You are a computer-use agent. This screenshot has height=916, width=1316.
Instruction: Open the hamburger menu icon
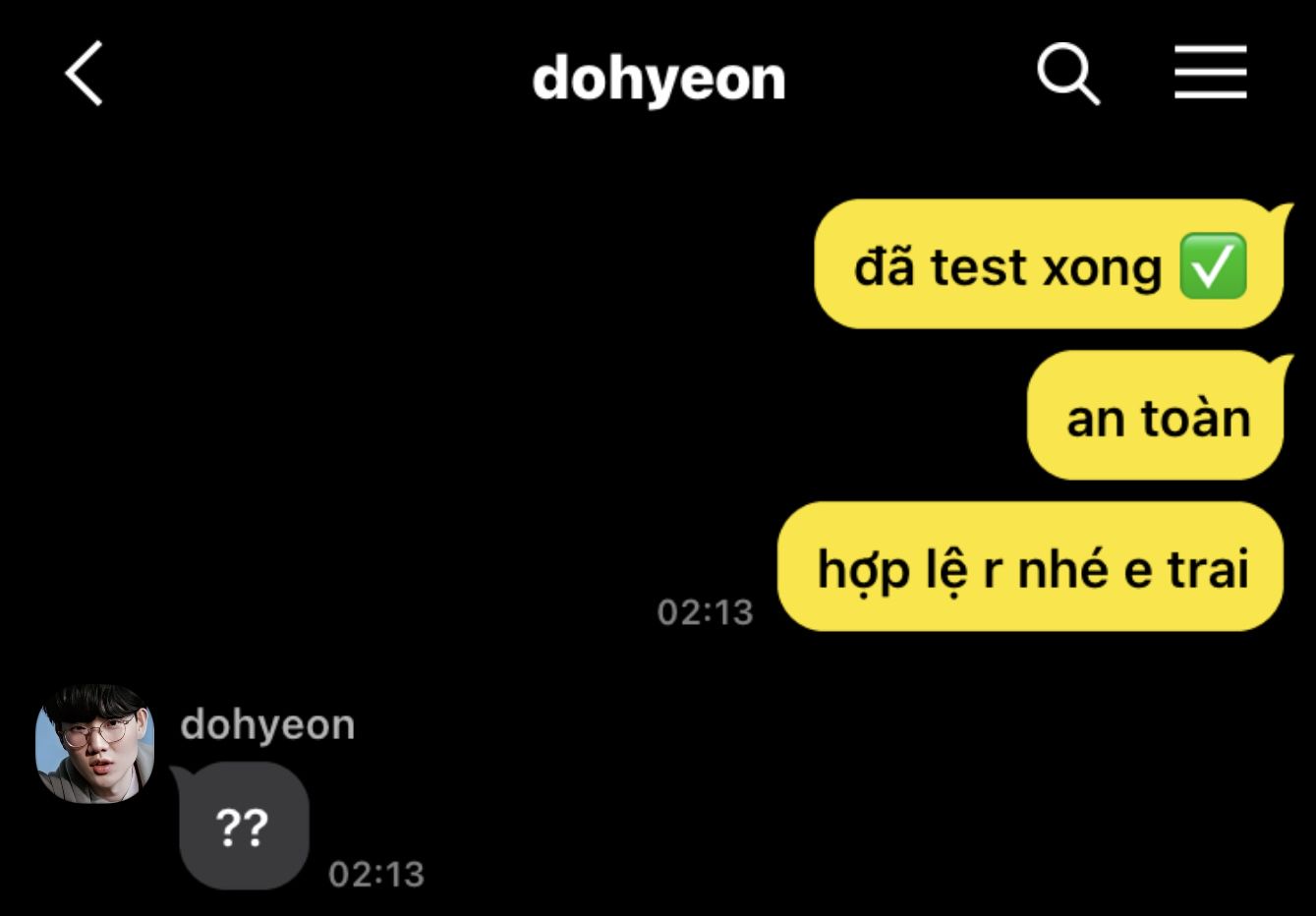(x=1210, y=73)
